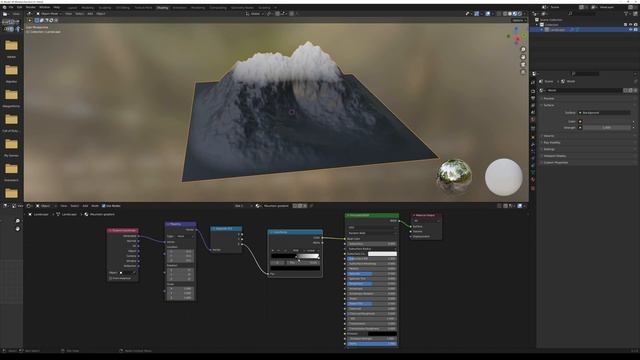Viewport: 640px width, 360px height.
Task: Open the viewport Options dropdown
Action: coord(519,20)
